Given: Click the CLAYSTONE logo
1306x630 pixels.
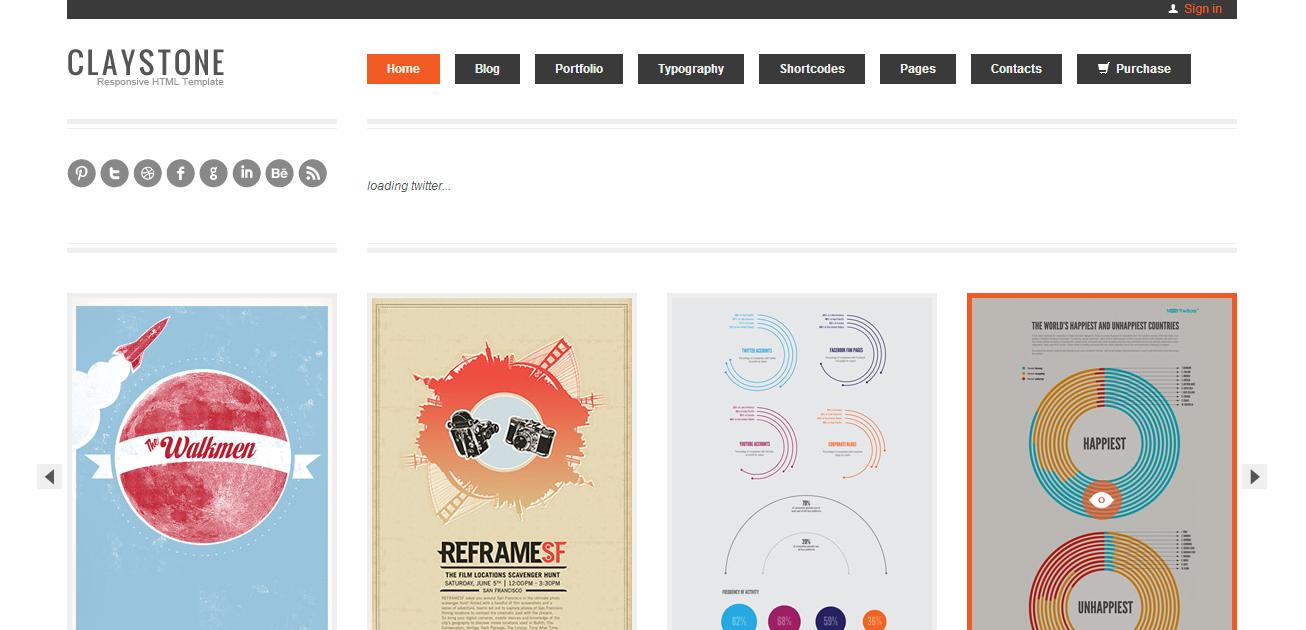Looking at the screenshot, I should coord(146,62).
